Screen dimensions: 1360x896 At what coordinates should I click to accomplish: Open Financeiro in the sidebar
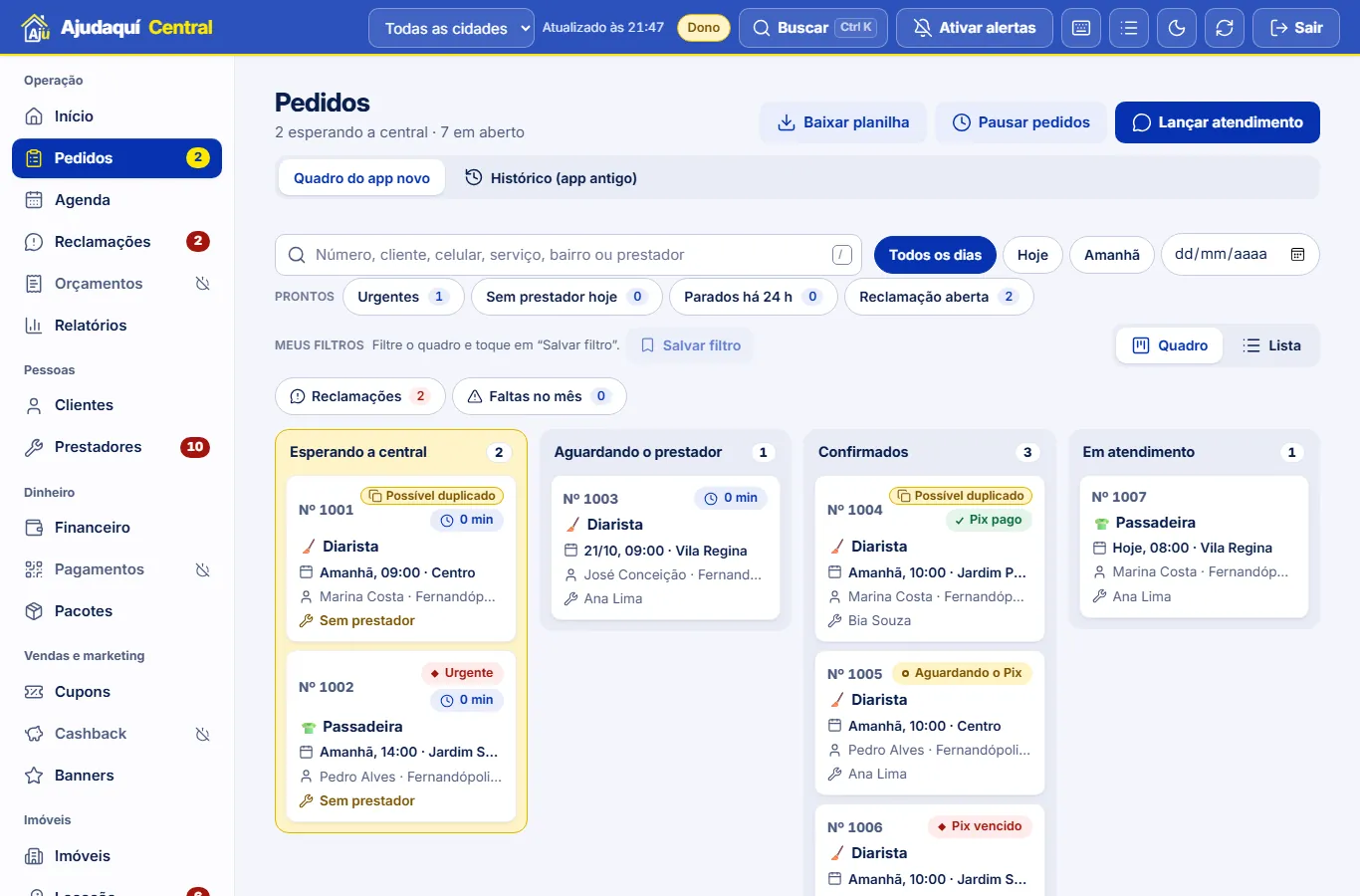(116, 528)
